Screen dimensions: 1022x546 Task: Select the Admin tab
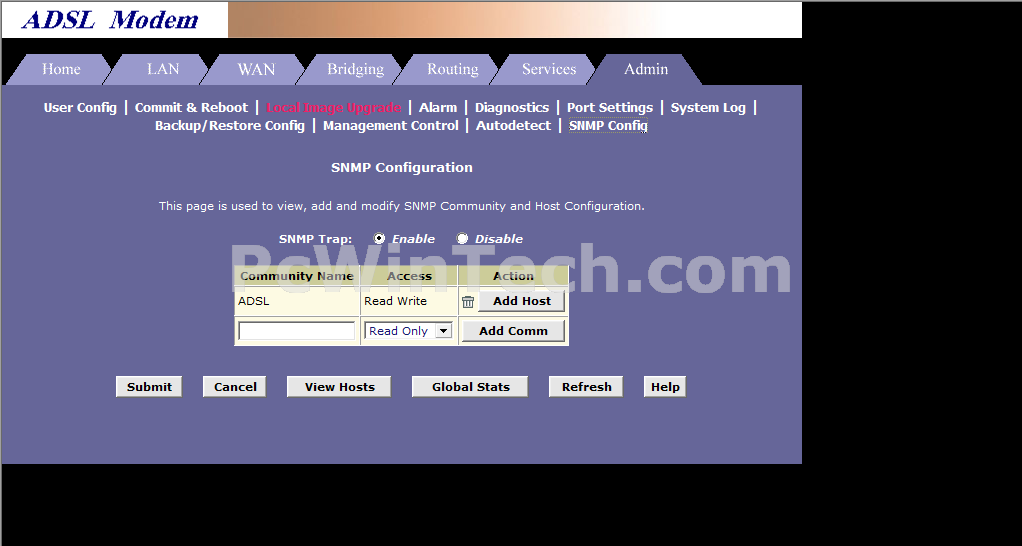coord(646,69)
